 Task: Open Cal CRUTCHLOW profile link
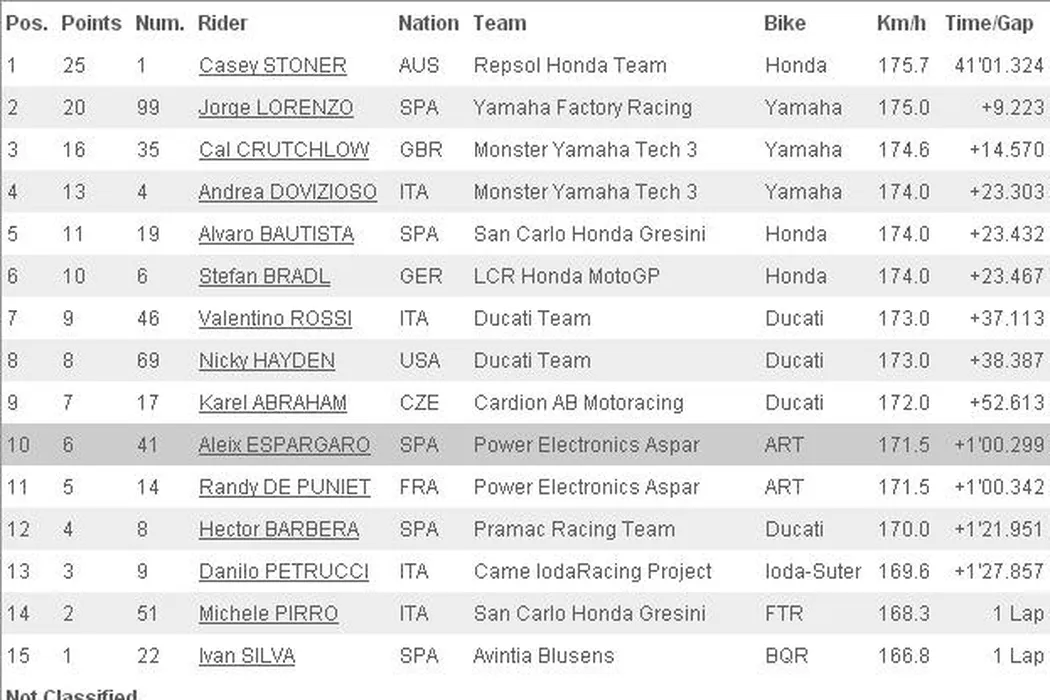coord(283,150)
